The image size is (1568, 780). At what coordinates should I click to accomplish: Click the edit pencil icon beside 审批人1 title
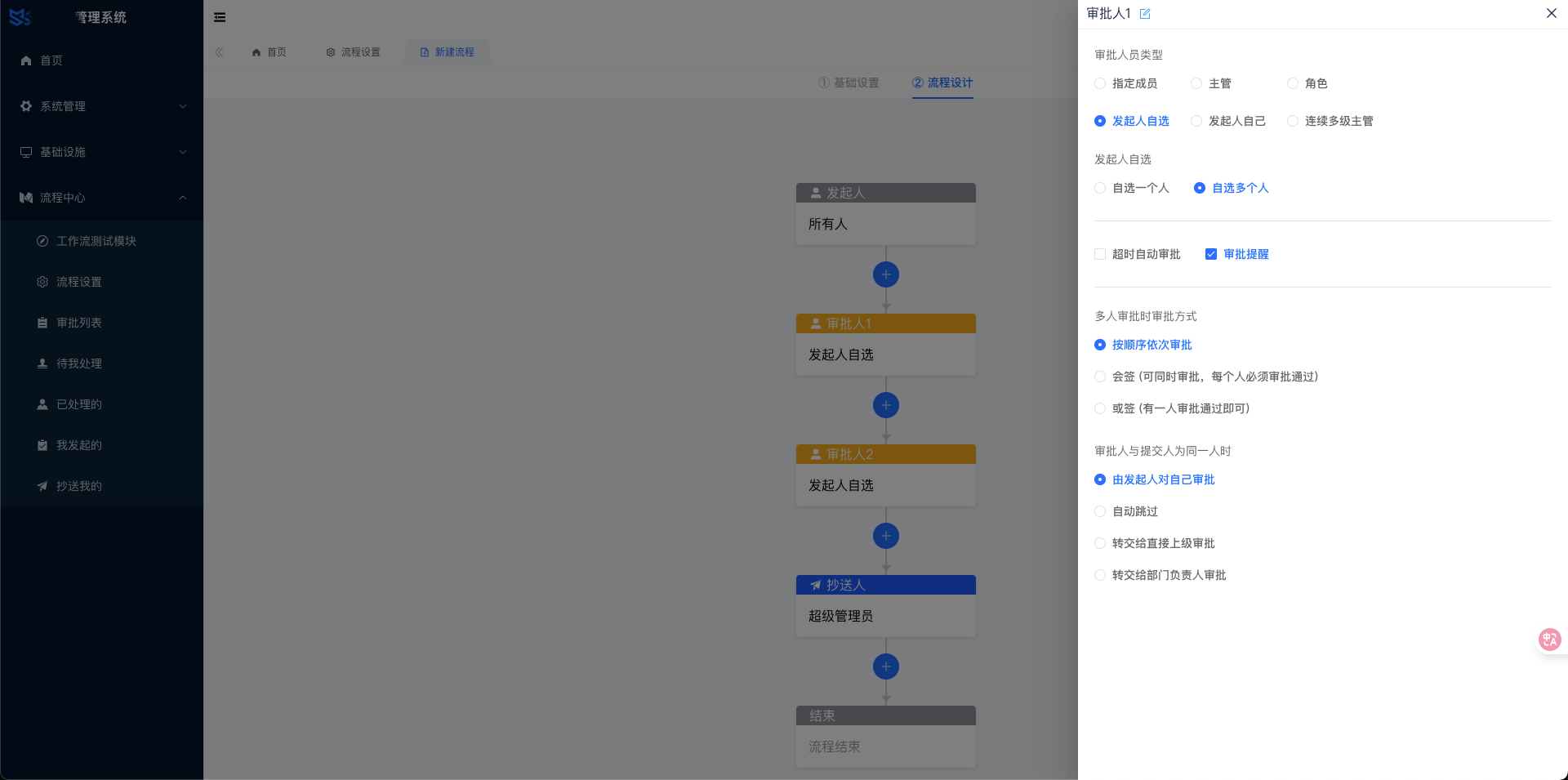click(1145, 14)
